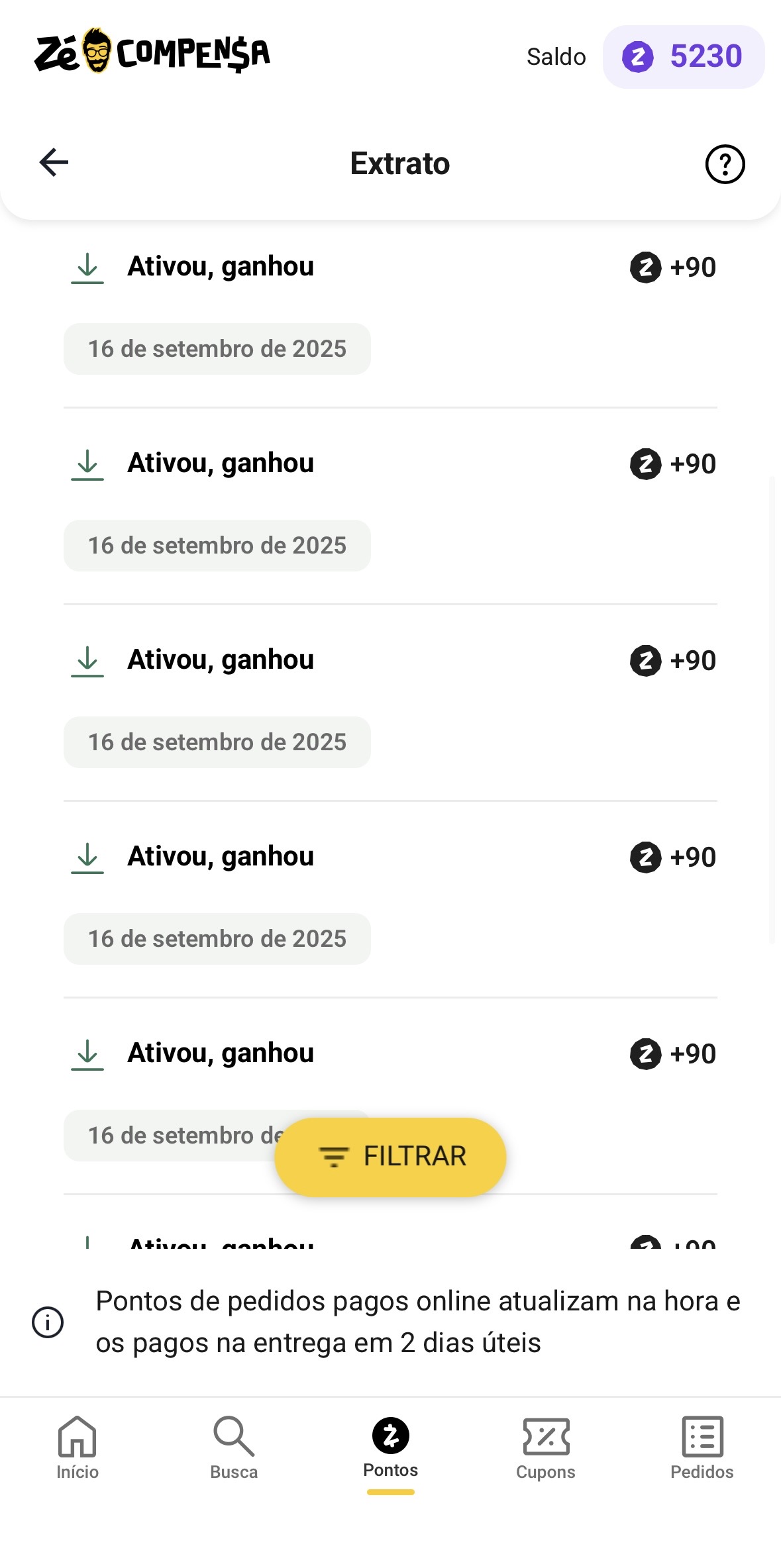Open the help question mark icon

(725, 164)
